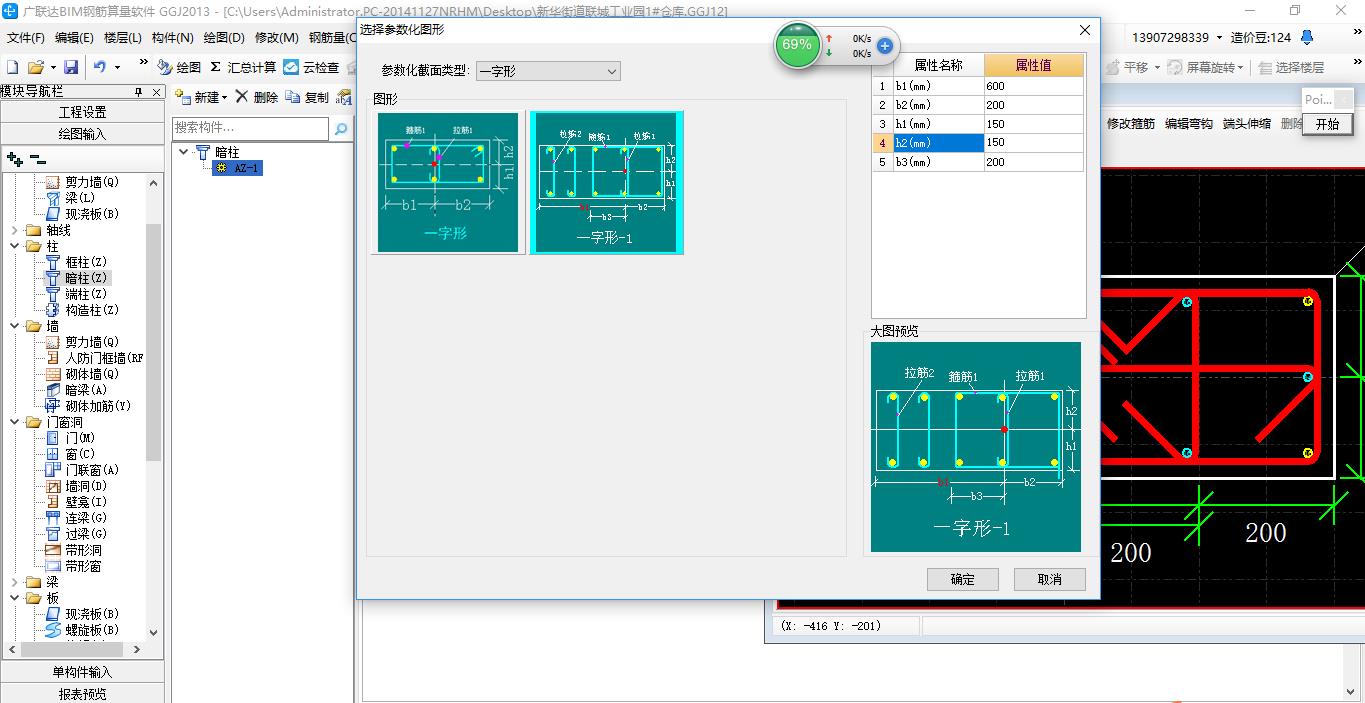Expand the 梁 folder near the bottom of the tree
Viewport: 1365px width, 703px height.
(15, 582)
